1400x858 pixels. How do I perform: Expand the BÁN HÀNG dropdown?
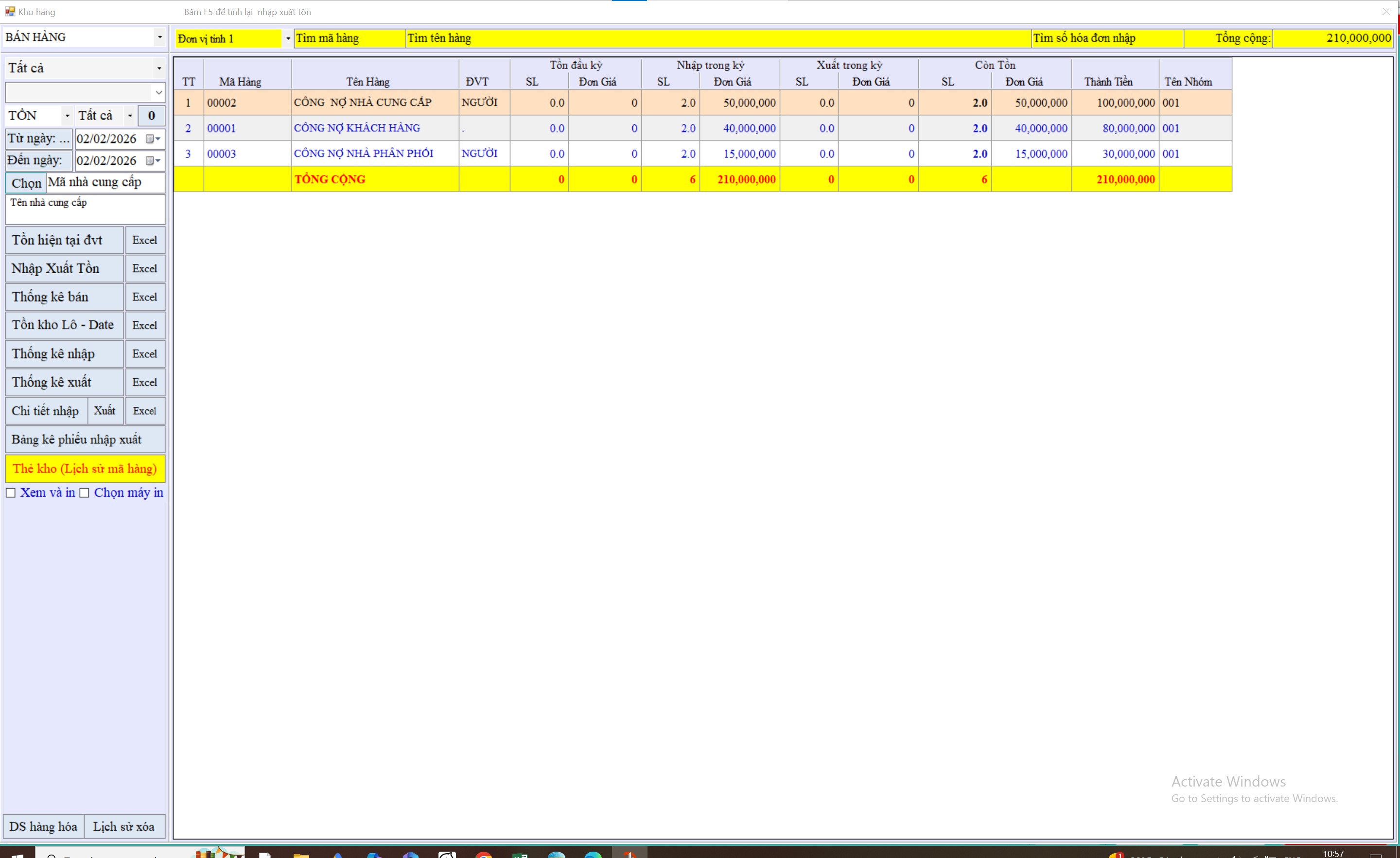[159, 37]
